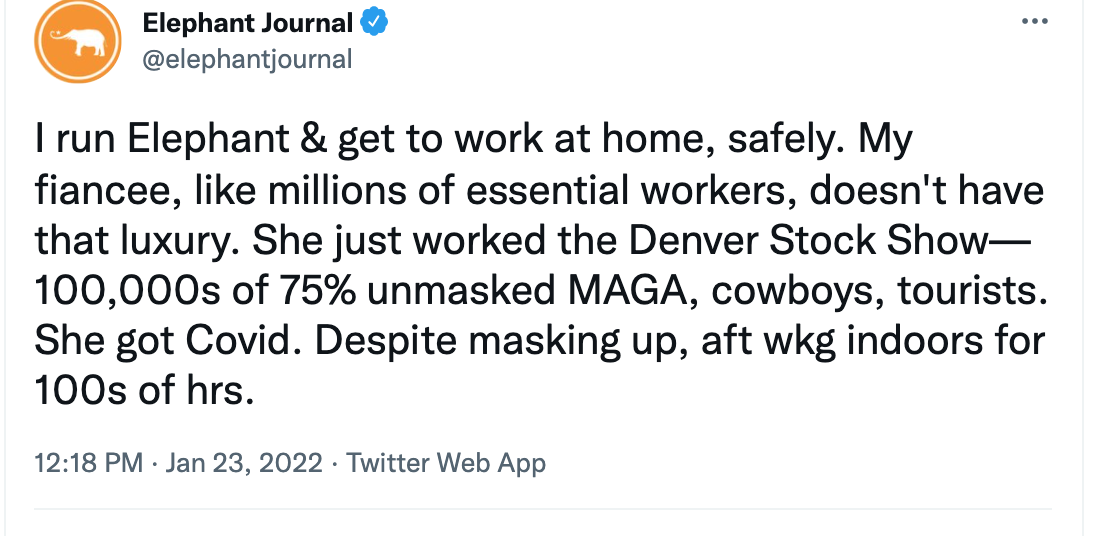
Task: Click the word "tourists" in the tweet
Action: [972, 291]
